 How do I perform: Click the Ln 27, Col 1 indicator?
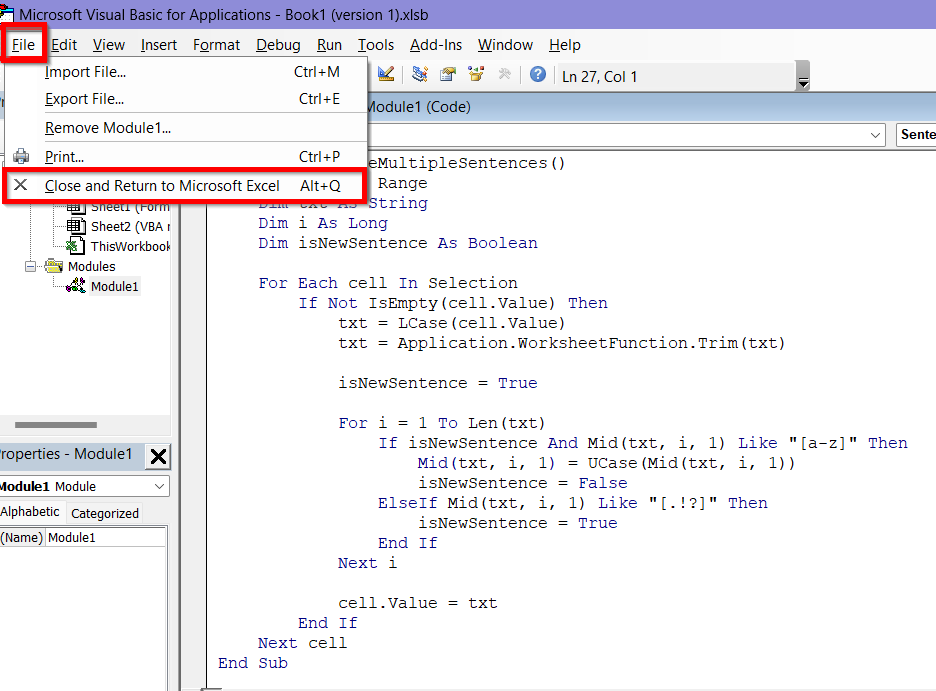[599, 77]
